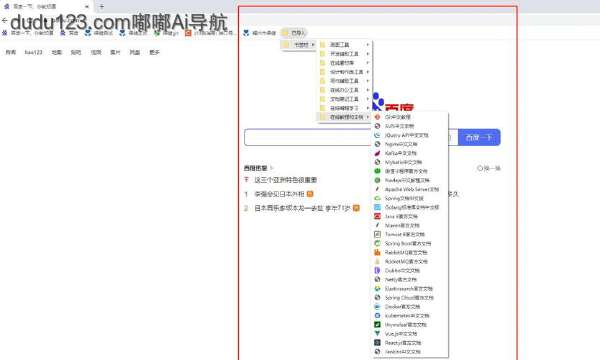The width and height of the screenshot is (600, 360).
Task: Open the Kafka bookmark with feather icon
Action: click(377, 153)
